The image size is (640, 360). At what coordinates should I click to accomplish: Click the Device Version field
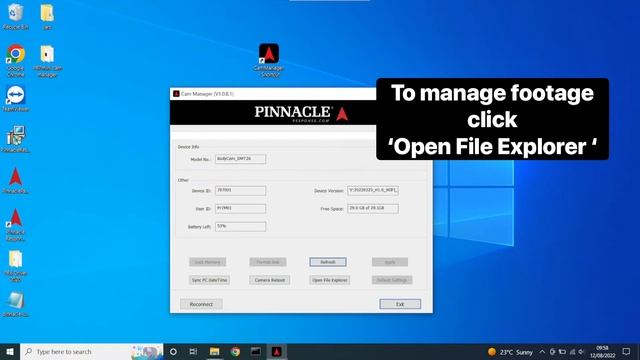pos(373,191)
